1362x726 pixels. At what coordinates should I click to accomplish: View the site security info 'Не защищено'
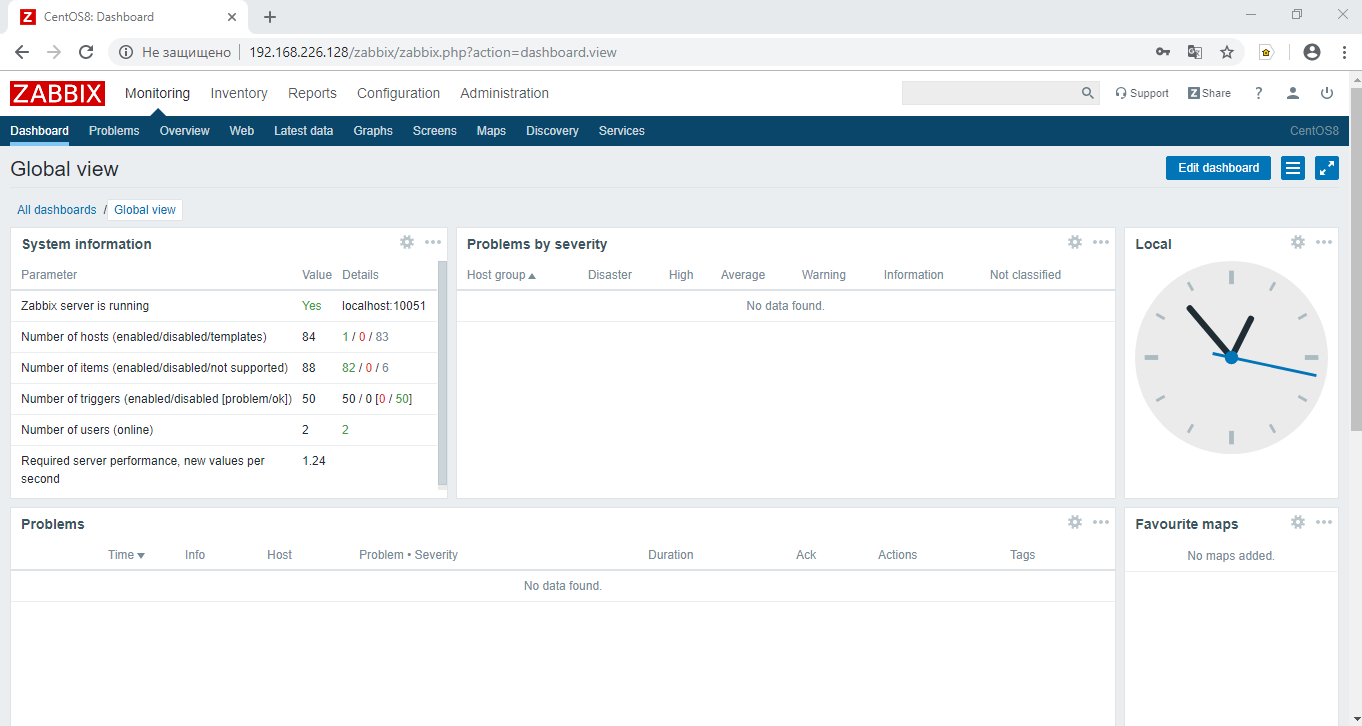coord(176,52)
